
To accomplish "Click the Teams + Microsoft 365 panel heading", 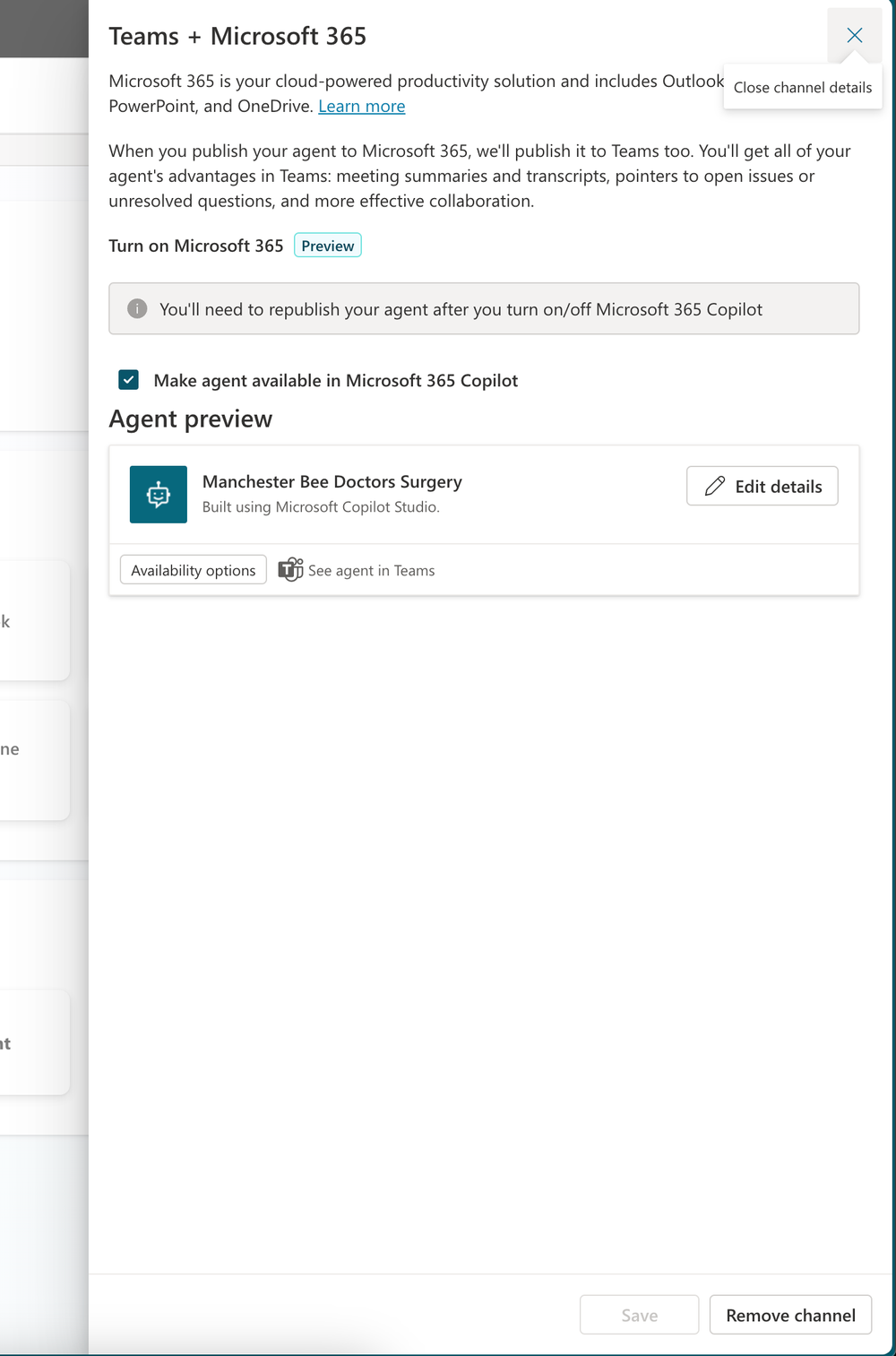I will pos(237,36).
